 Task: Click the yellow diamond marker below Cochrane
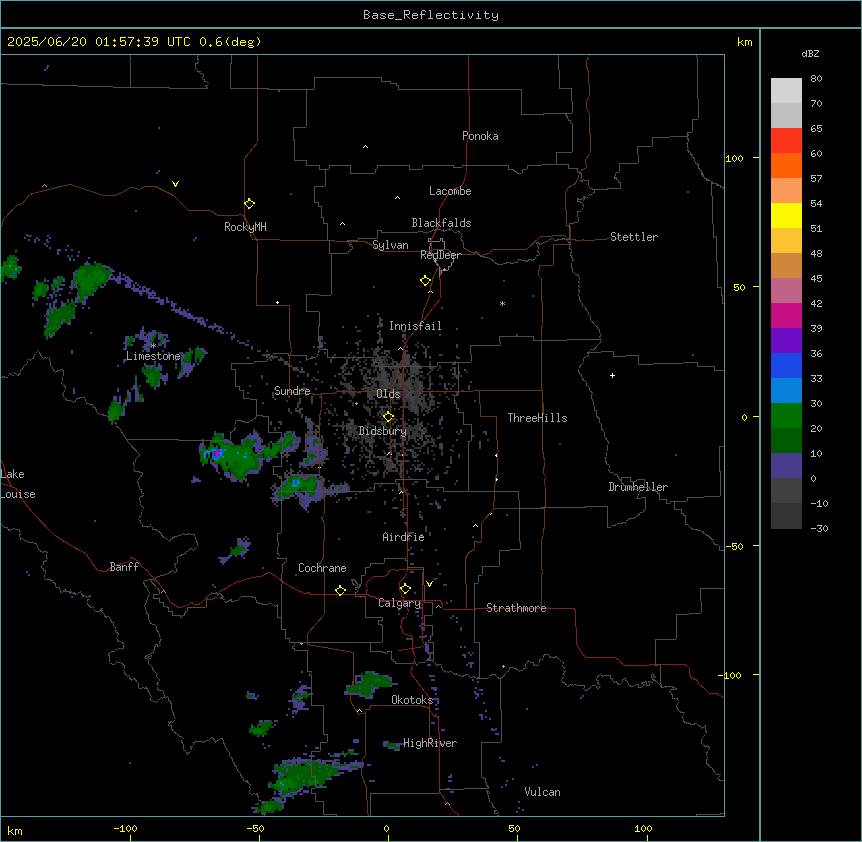340,590
